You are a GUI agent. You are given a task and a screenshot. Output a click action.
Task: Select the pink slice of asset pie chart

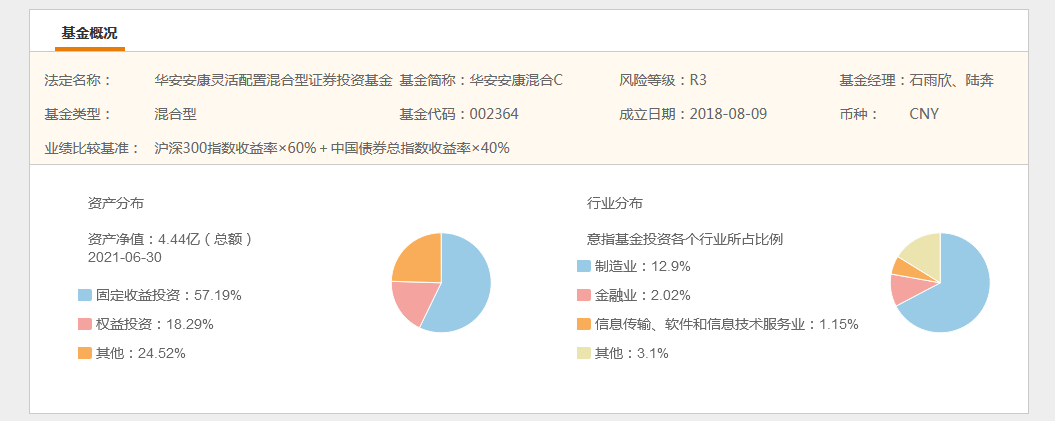pos(410,301)
